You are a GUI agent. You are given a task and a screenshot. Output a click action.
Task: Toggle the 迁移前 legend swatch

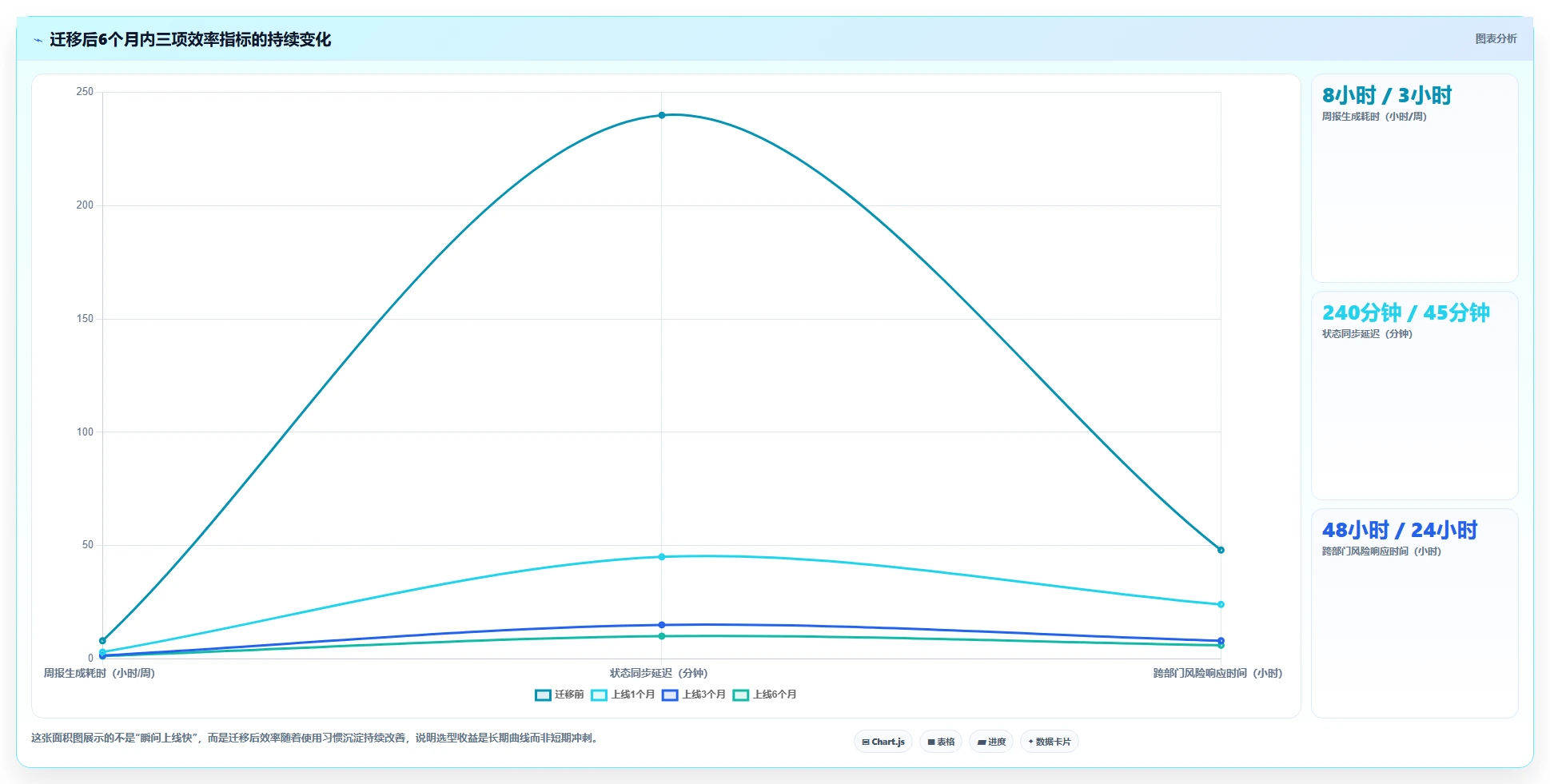(543, 694)
